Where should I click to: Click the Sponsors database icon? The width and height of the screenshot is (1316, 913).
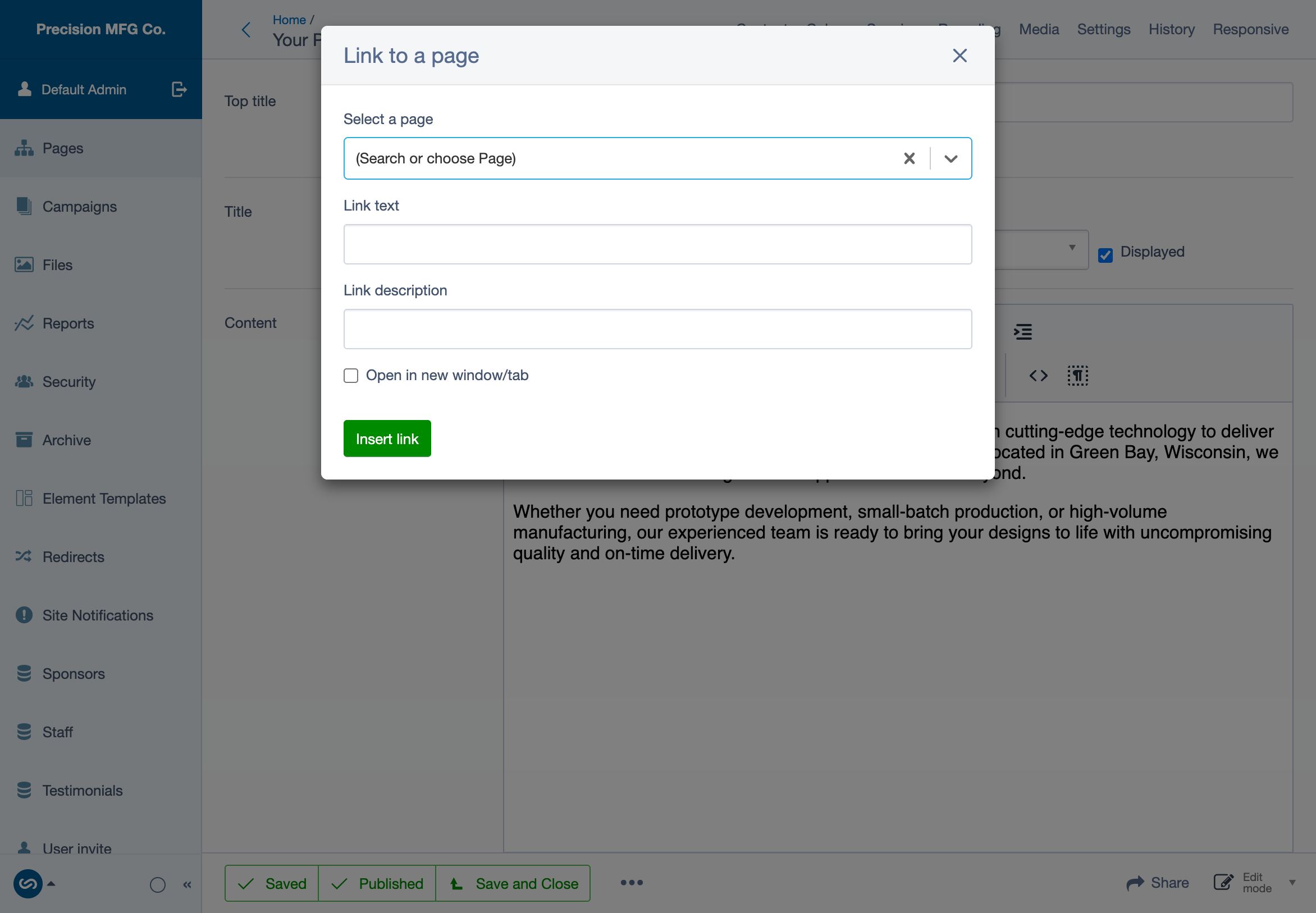[24, 673]
